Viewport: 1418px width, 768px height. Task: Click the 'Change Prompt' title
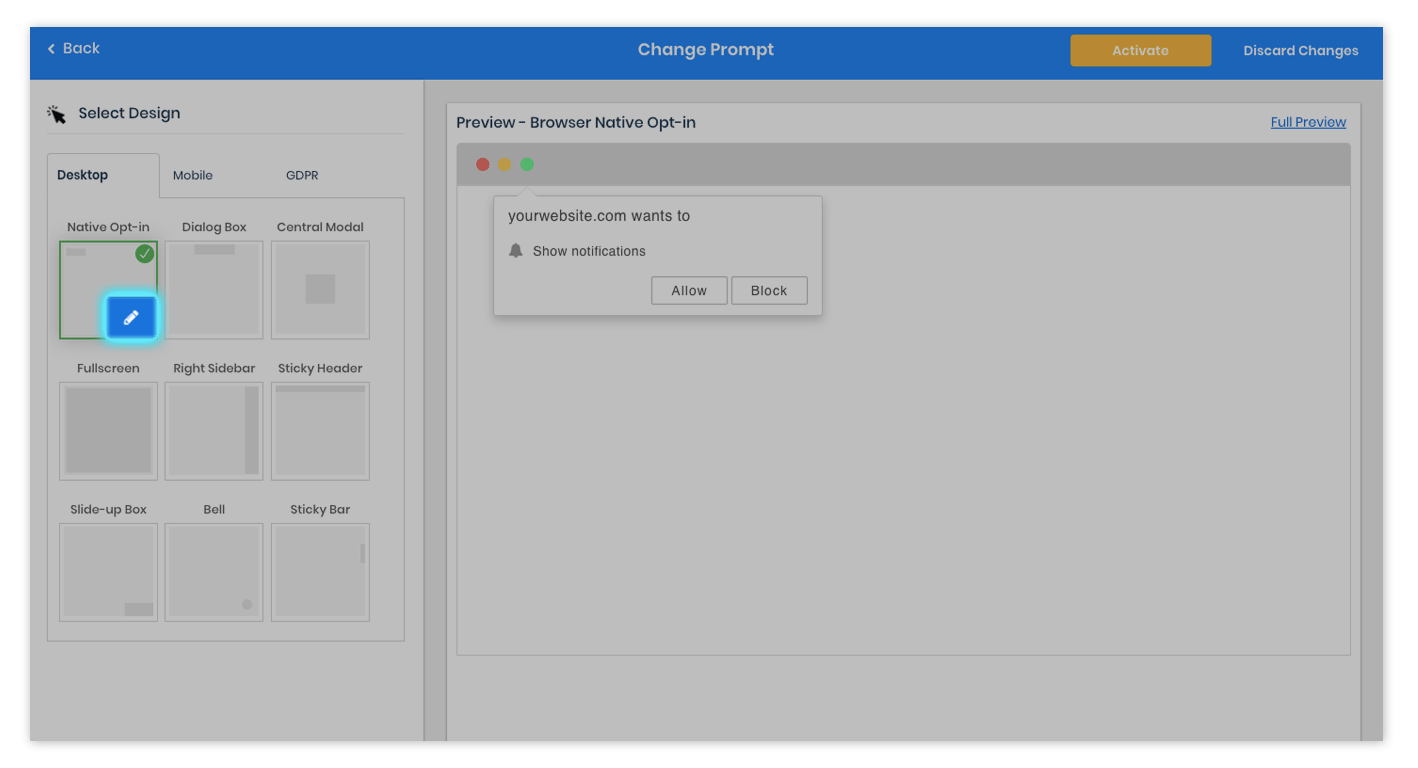coord(706,50)
